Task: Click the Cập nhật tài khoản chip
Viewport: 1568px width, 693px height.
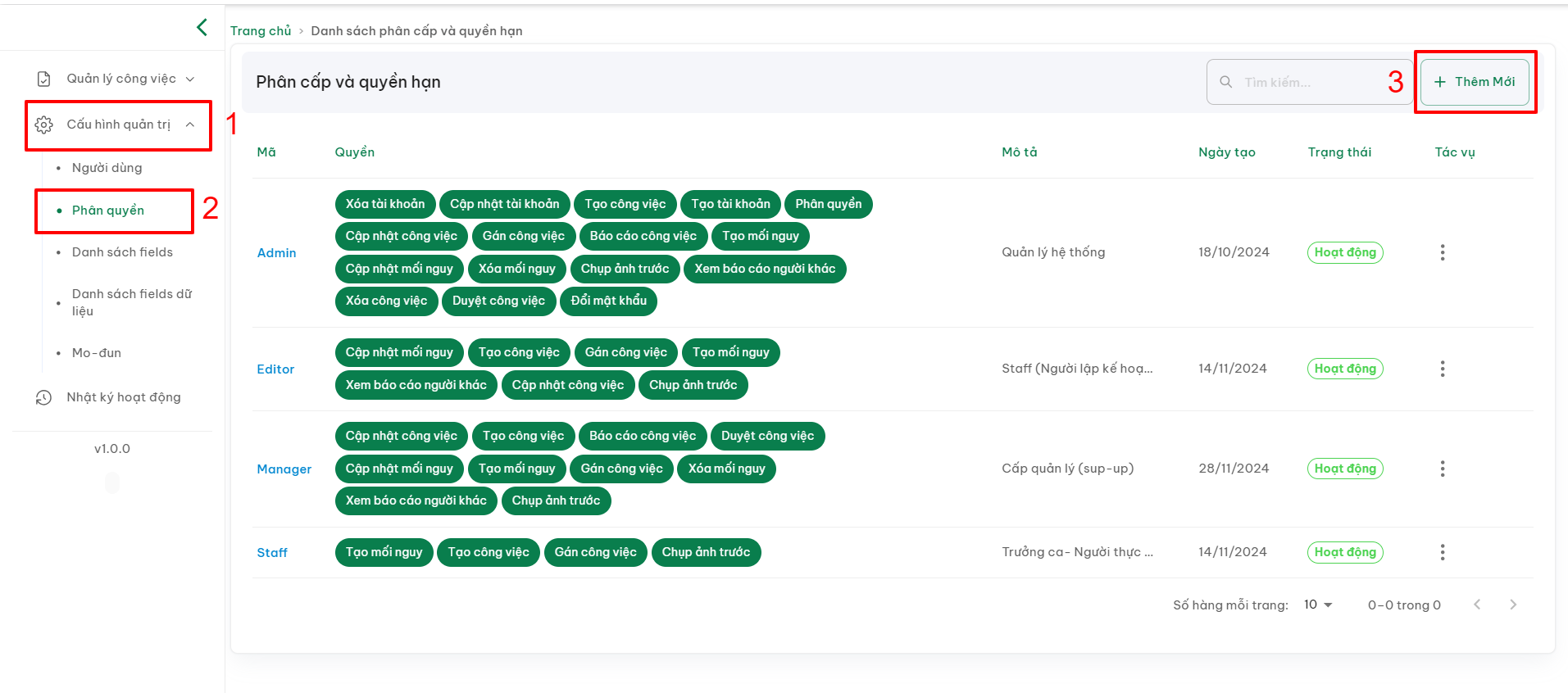Action: tap(505, 204)
